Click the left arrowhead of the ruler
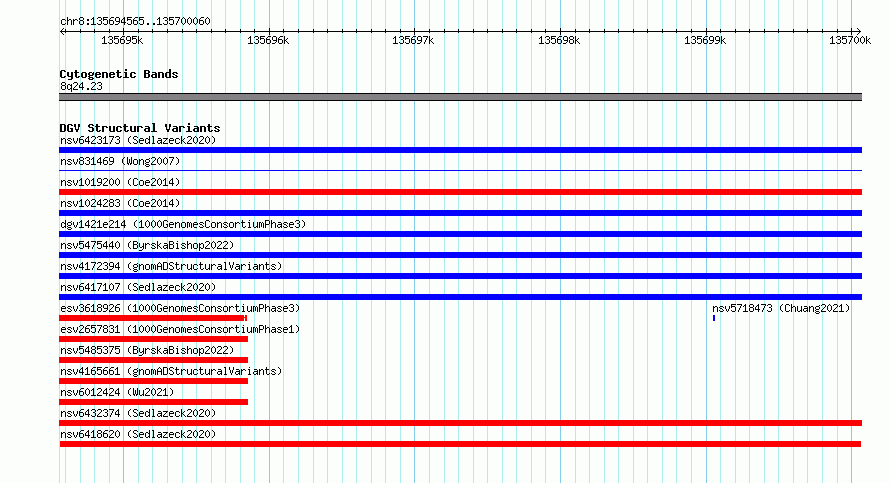 62,31
